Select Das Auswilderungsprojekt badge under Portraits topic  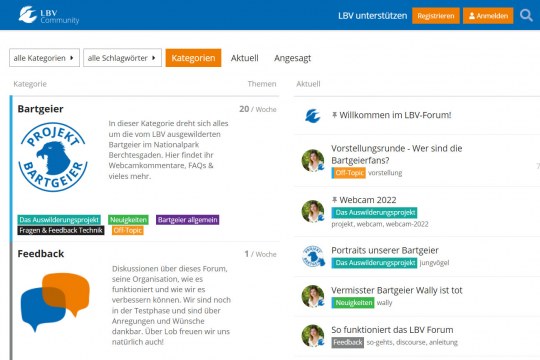[374, 263]
